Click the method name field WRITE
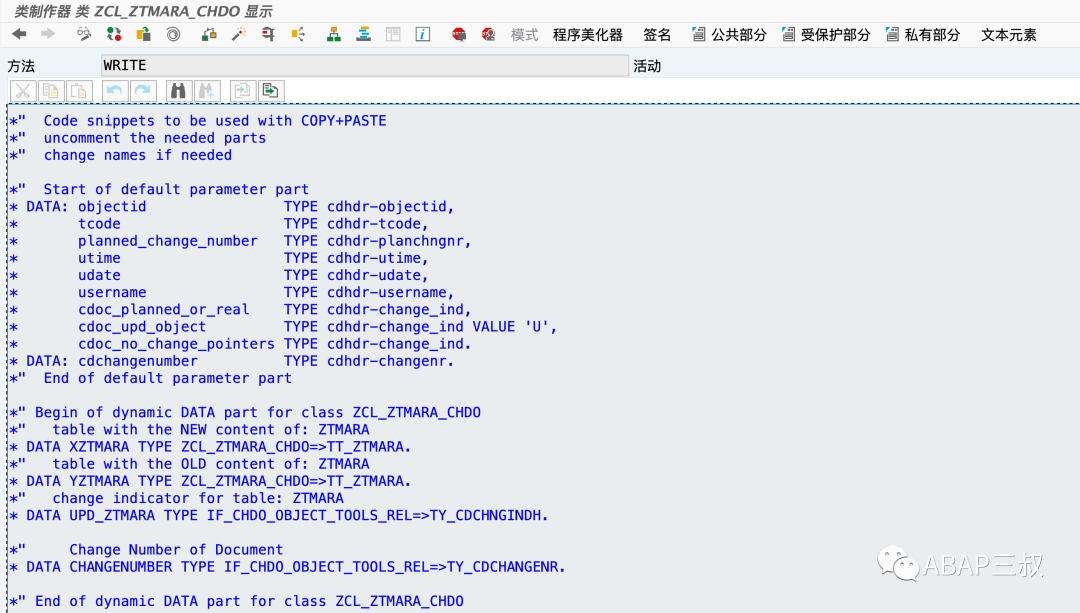Viewport: 1080px width, 613px height. point(364,65)
